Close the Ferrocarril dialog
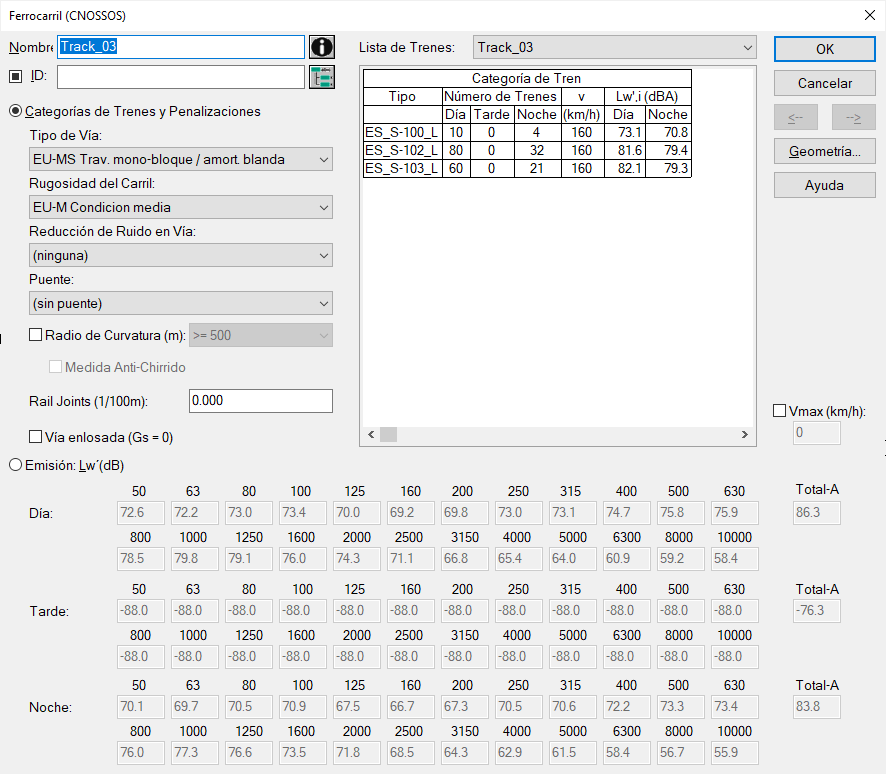The height and width of the screenshot is (774, 886). (x=870, y=15)
